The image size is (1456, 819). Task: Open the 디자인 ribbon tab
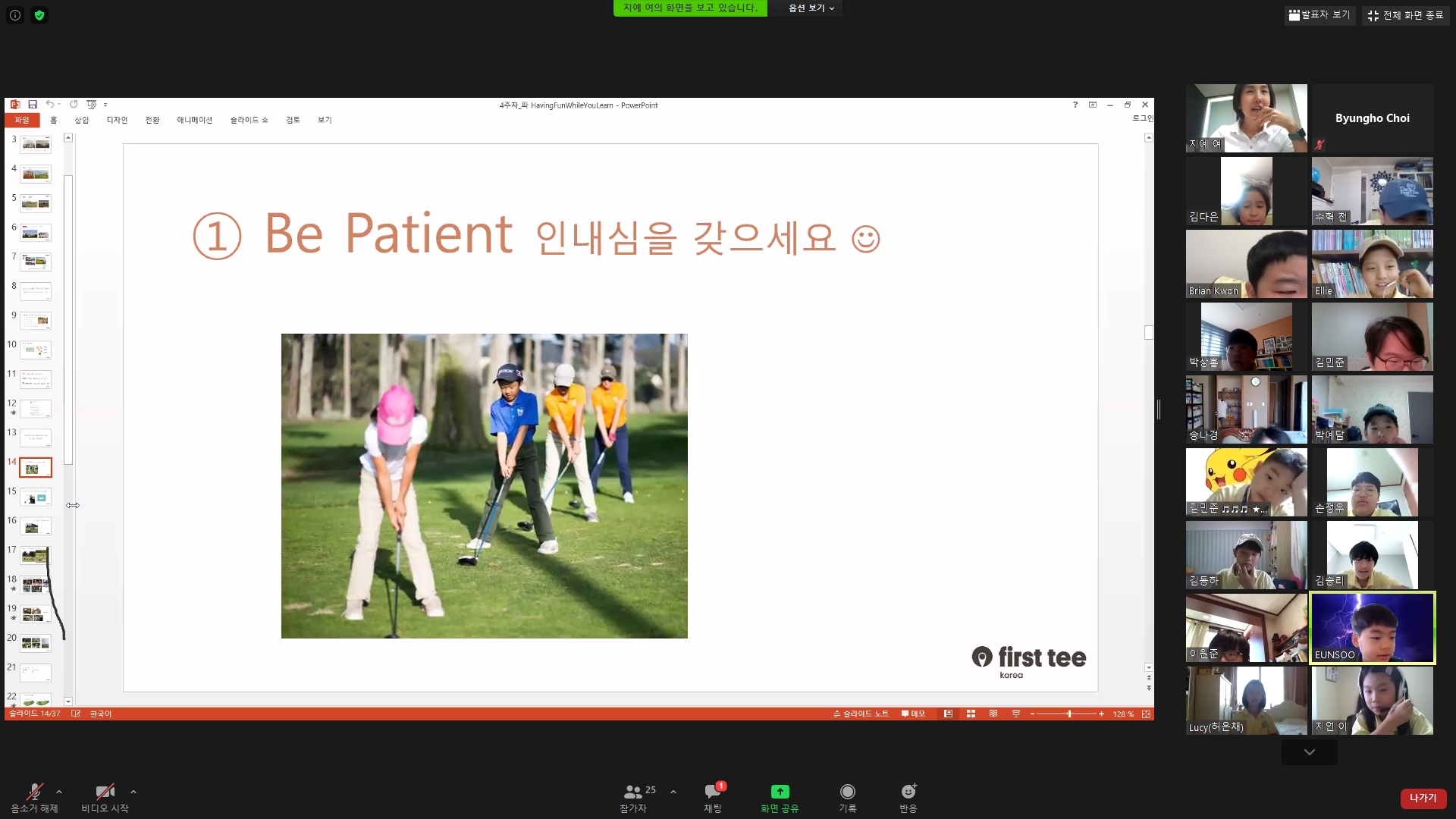(117, 120)
